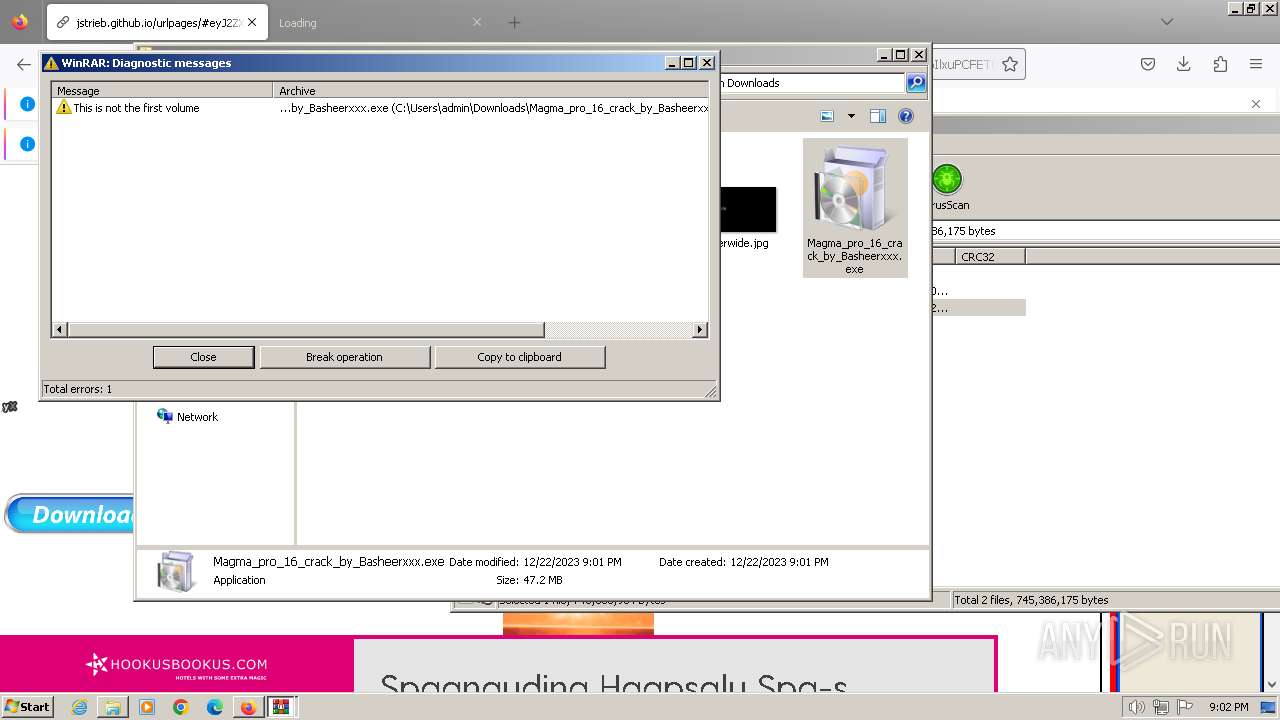Click the 'Total errors: 1' status text
Screen dimensions: 1280x720
coord(78,389)
